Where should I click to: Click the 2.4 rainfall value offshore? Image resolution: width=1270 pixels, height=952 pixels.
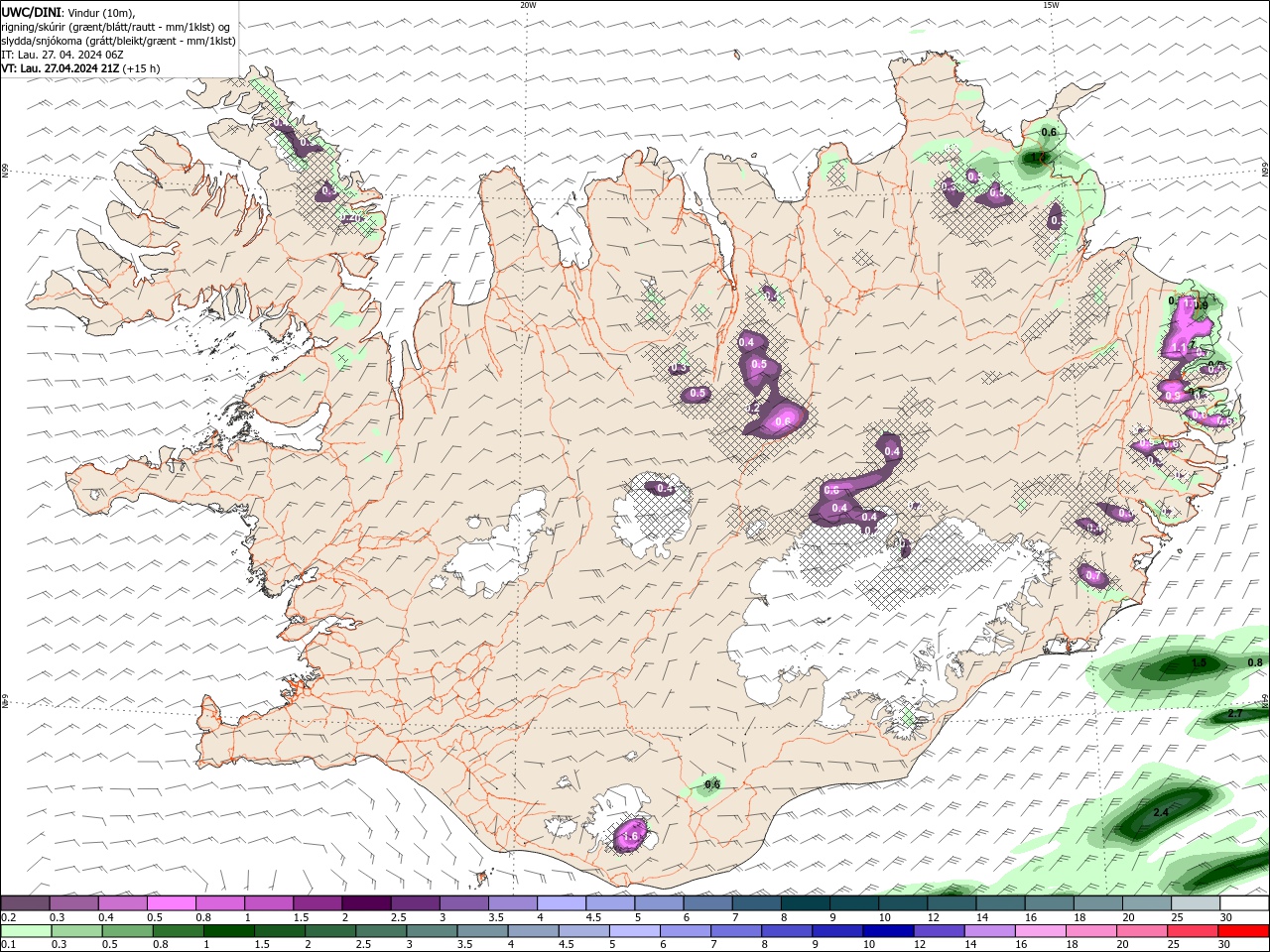tap(1161, 813)
